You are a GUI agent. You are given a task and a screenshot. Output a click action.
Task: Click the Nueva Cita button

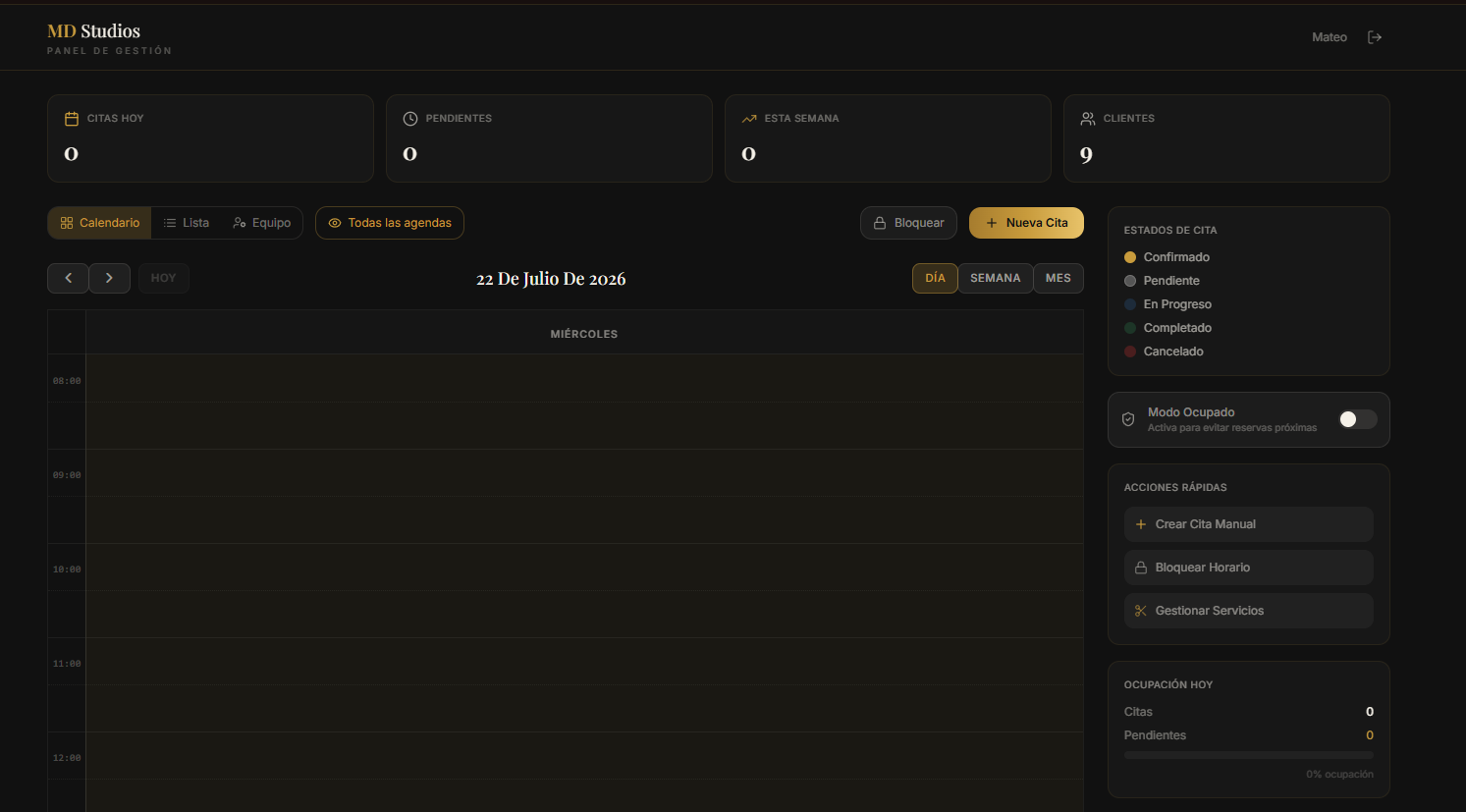pos(1026,223)
